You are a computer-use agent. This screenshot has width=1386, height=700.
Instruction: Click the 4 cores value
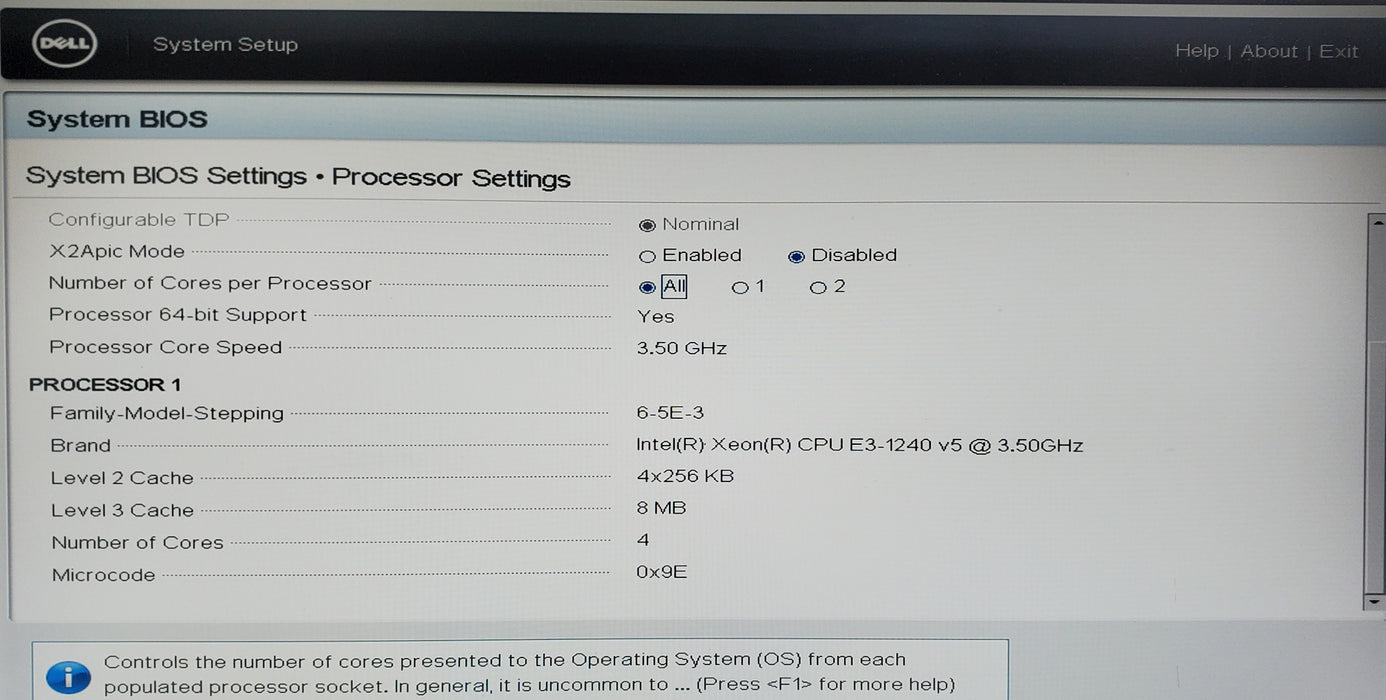[x=643, y=541]
